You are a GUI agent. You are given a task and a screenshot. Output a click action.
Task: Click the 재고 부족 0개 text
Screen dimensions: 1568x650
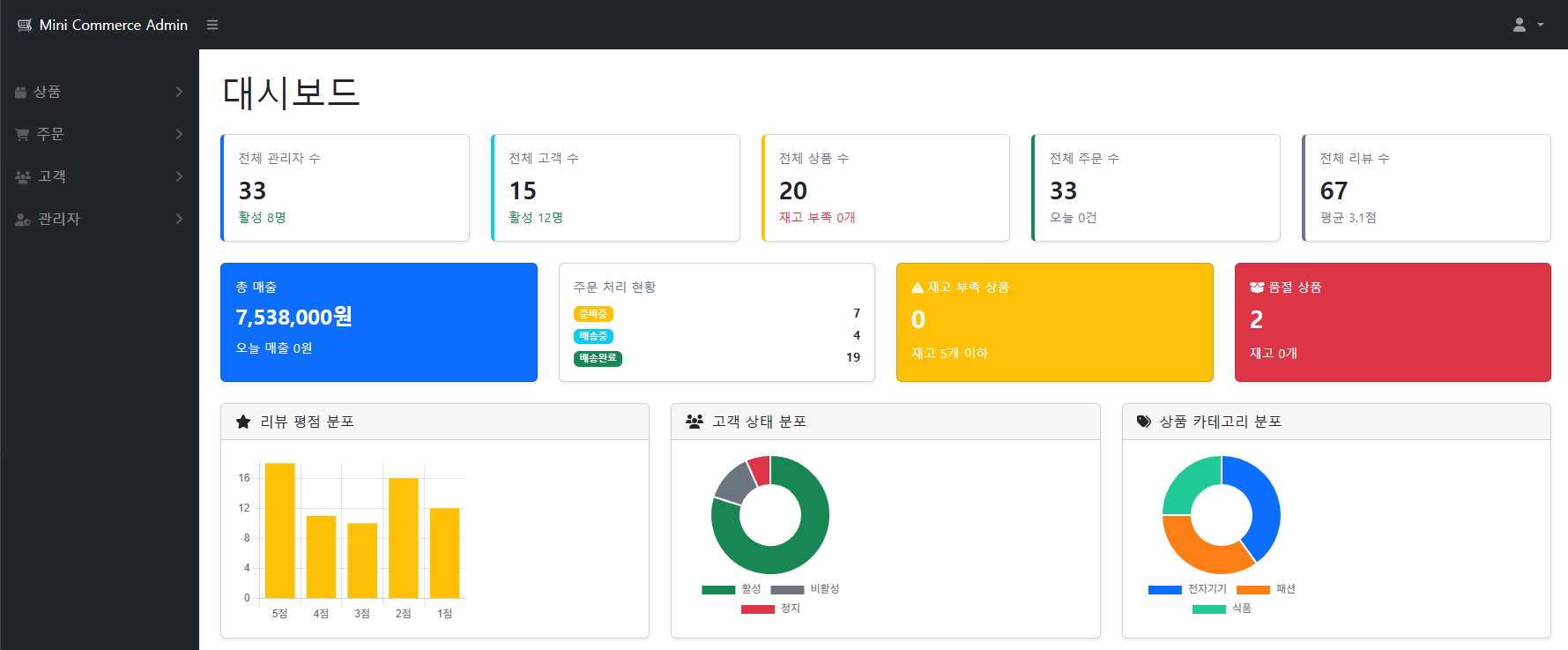(x=817, y=218)
